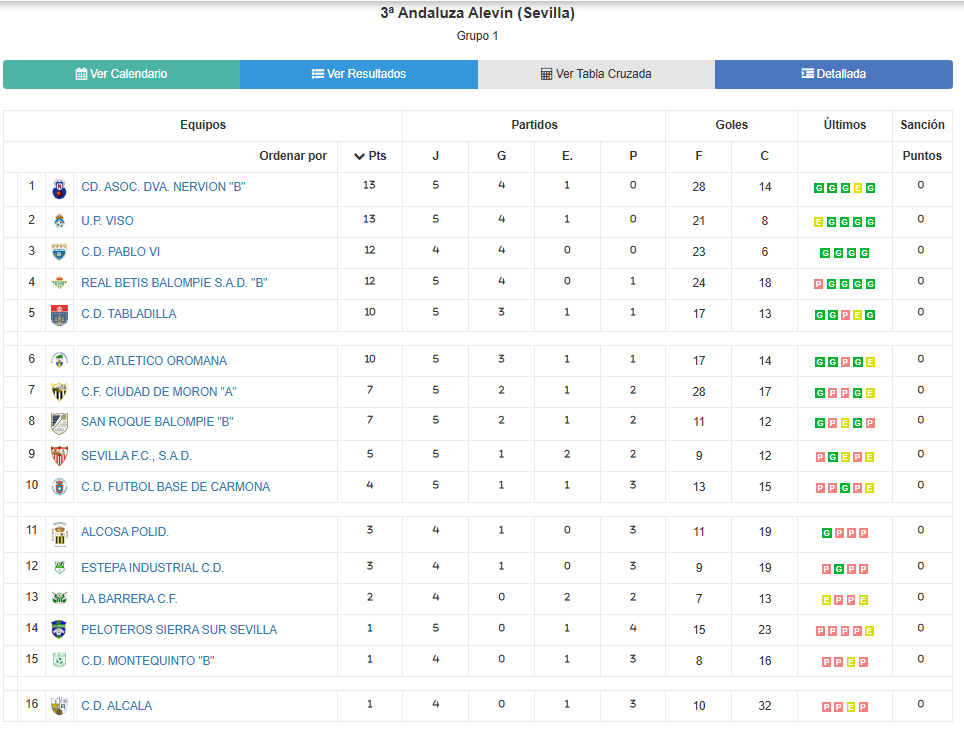Open SEVILLA F.C., S.A.D. team link
Screen dimensions: 964x734
click(136, 456)
